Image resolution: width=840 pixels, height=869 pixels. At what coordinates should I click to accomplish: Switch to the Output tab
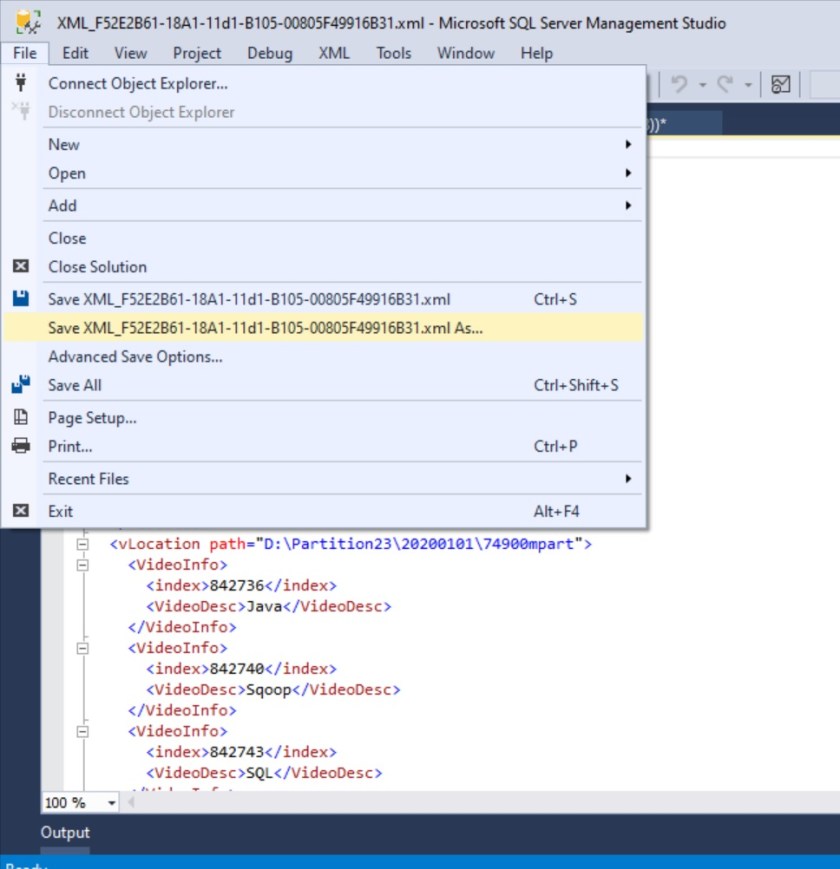(x=64, y=832)
